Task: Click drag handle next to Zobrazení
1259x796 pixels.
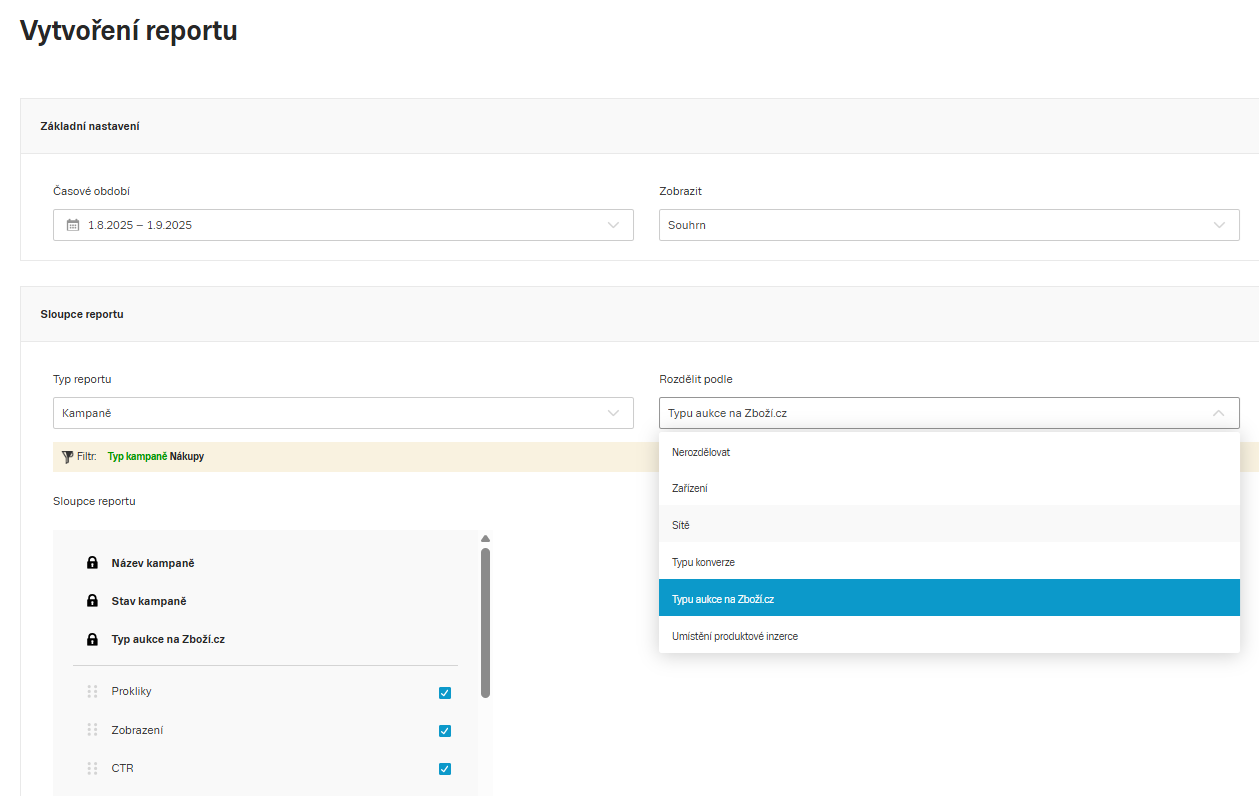Action: click(x=92, y=730)
